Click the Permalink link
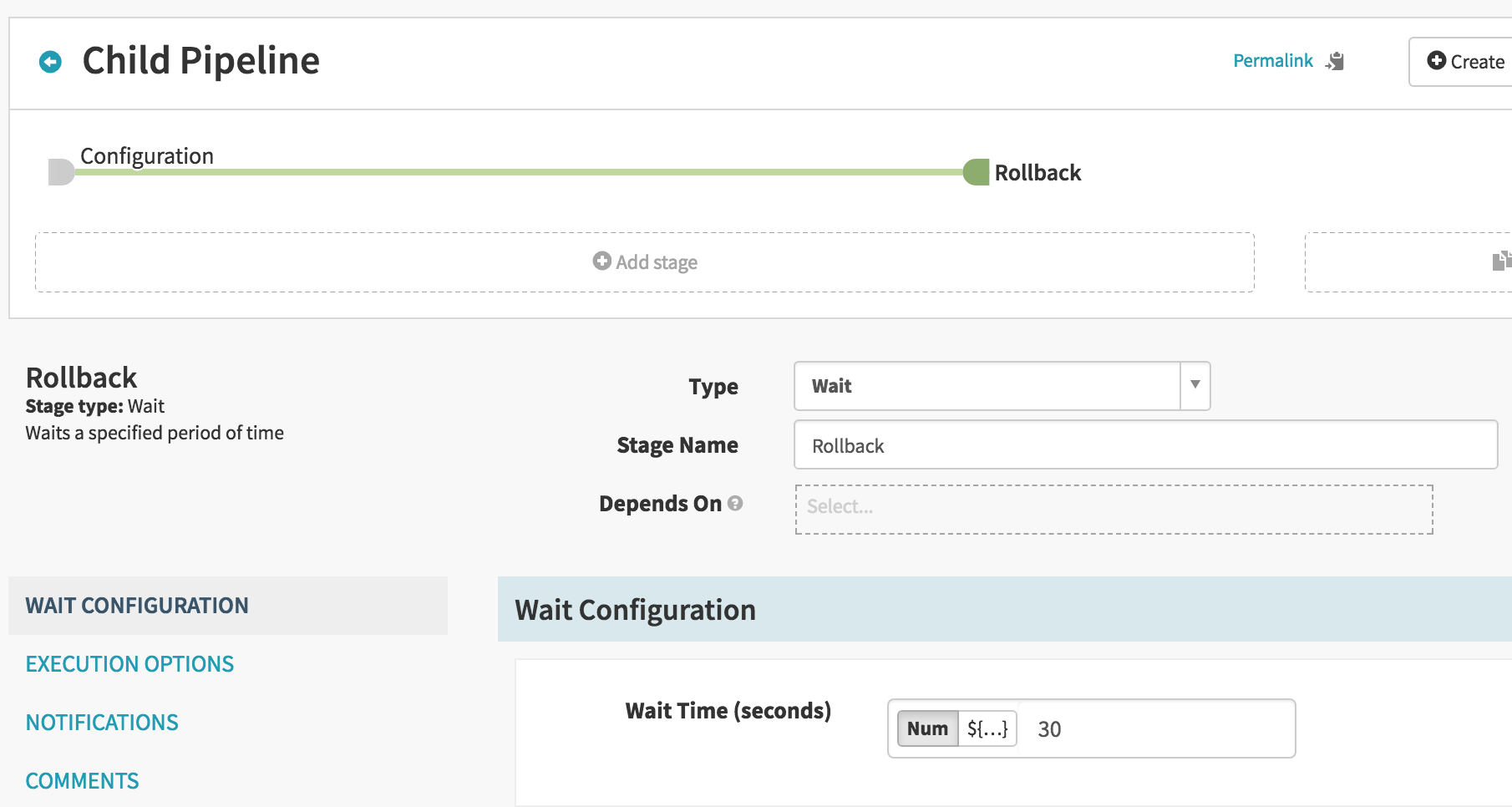The height and width of the screenshot is (807, 1512). tap(1273, 61)
